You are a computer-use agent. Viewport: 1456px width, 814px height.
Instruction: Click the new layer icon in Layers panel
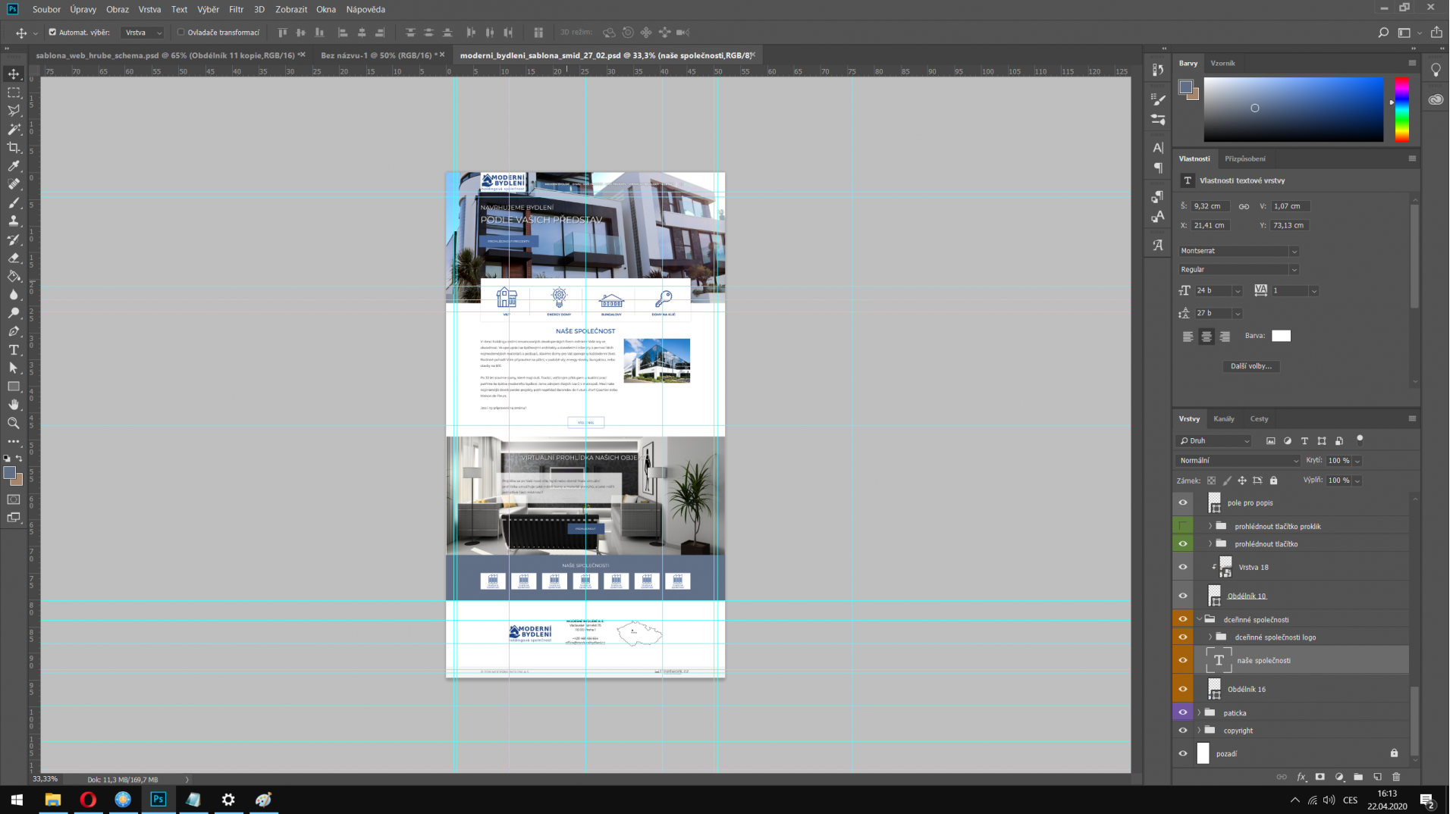click(x=1377, y=777)
